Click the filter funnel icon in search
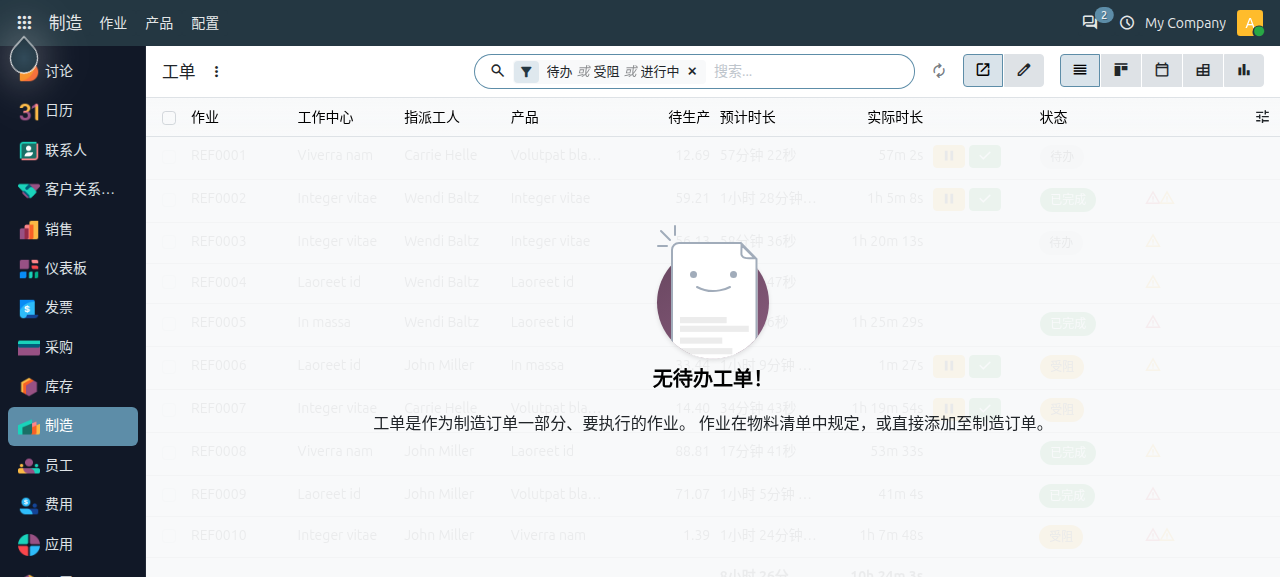The width and height of the screenshot is (1280, 577). (526, 71)
